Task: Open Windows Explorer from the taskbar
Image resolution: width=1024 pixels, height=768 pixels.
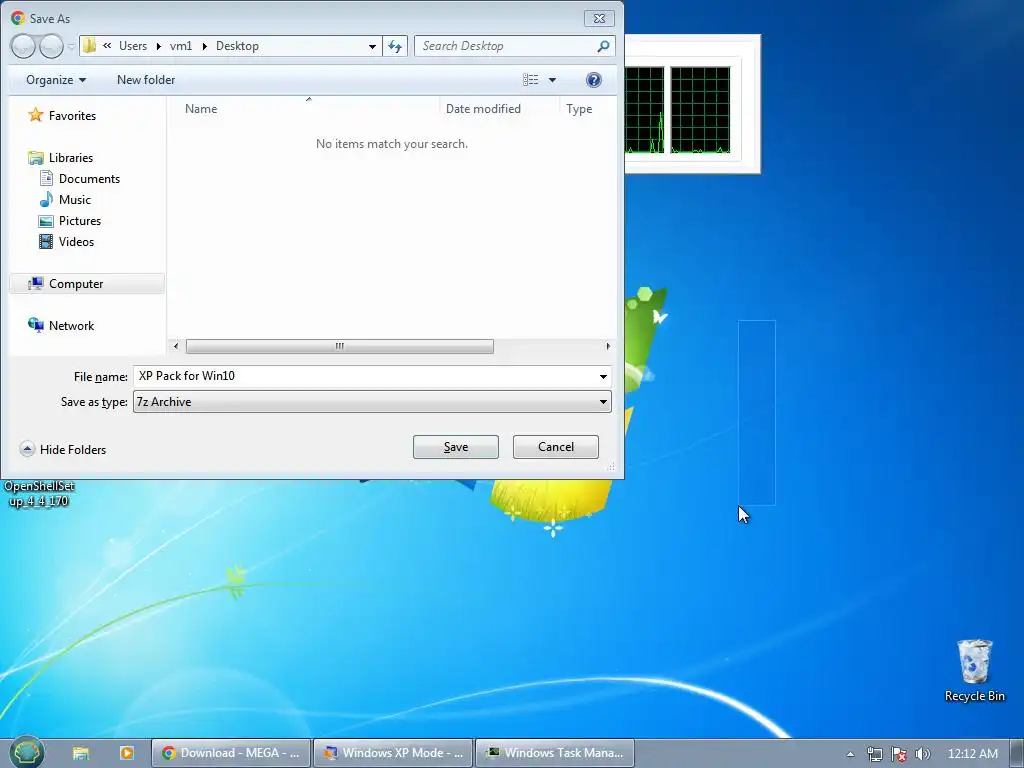Action: click(81, 753)
